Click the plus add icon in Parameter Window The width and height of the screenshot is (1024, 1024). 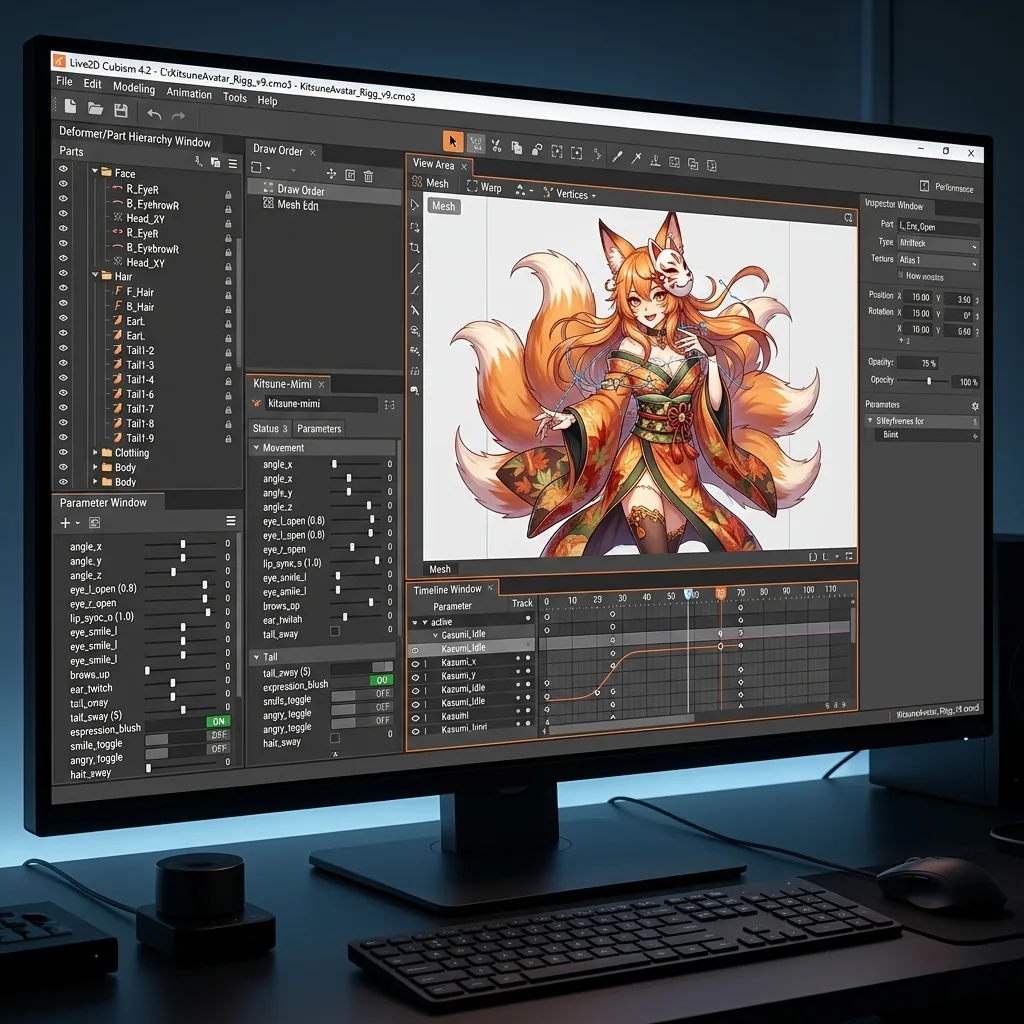pos(65,522)
